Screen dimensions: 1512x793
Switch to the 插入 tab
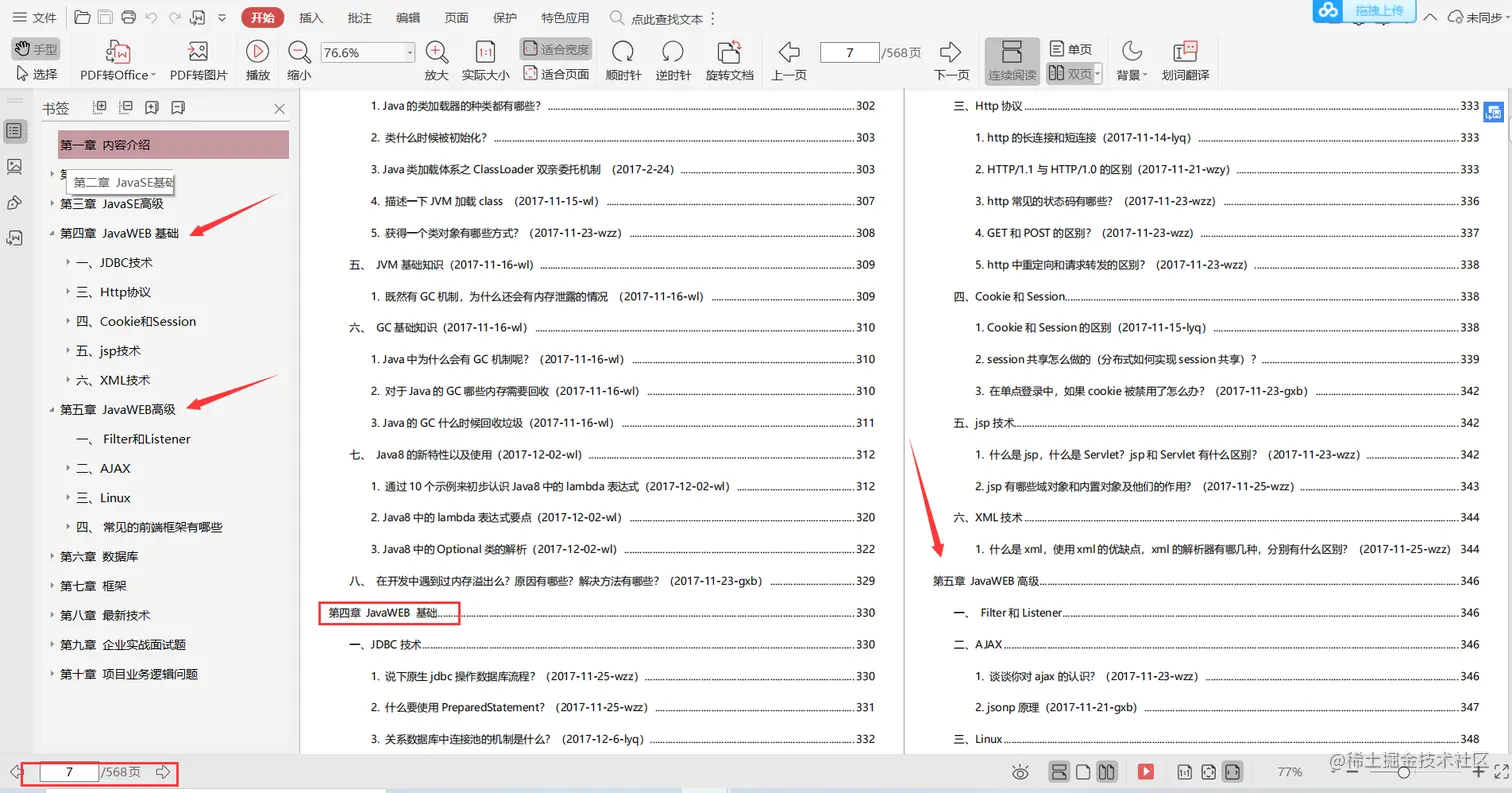[311, 17]
